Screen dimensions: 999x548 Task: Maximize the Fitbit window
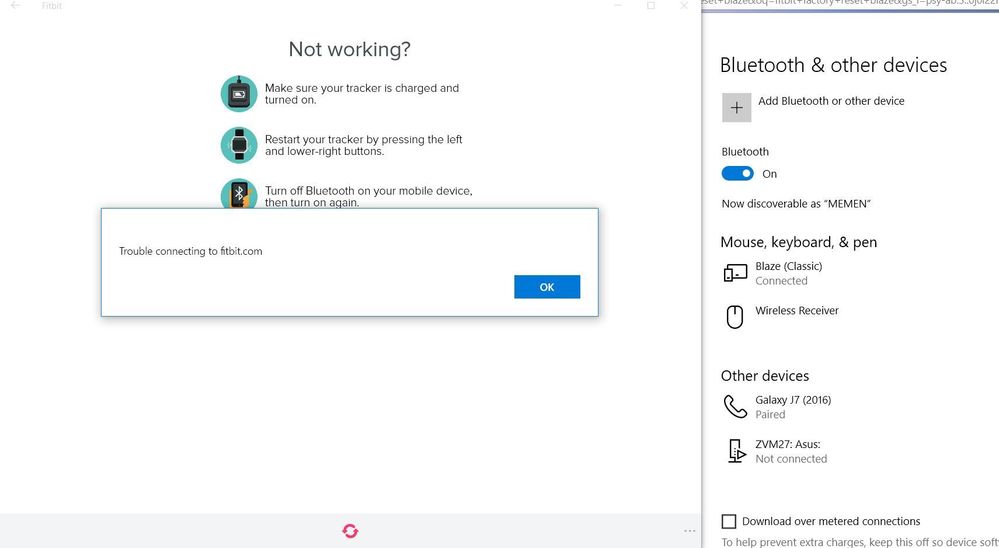[x=650, y=5]
